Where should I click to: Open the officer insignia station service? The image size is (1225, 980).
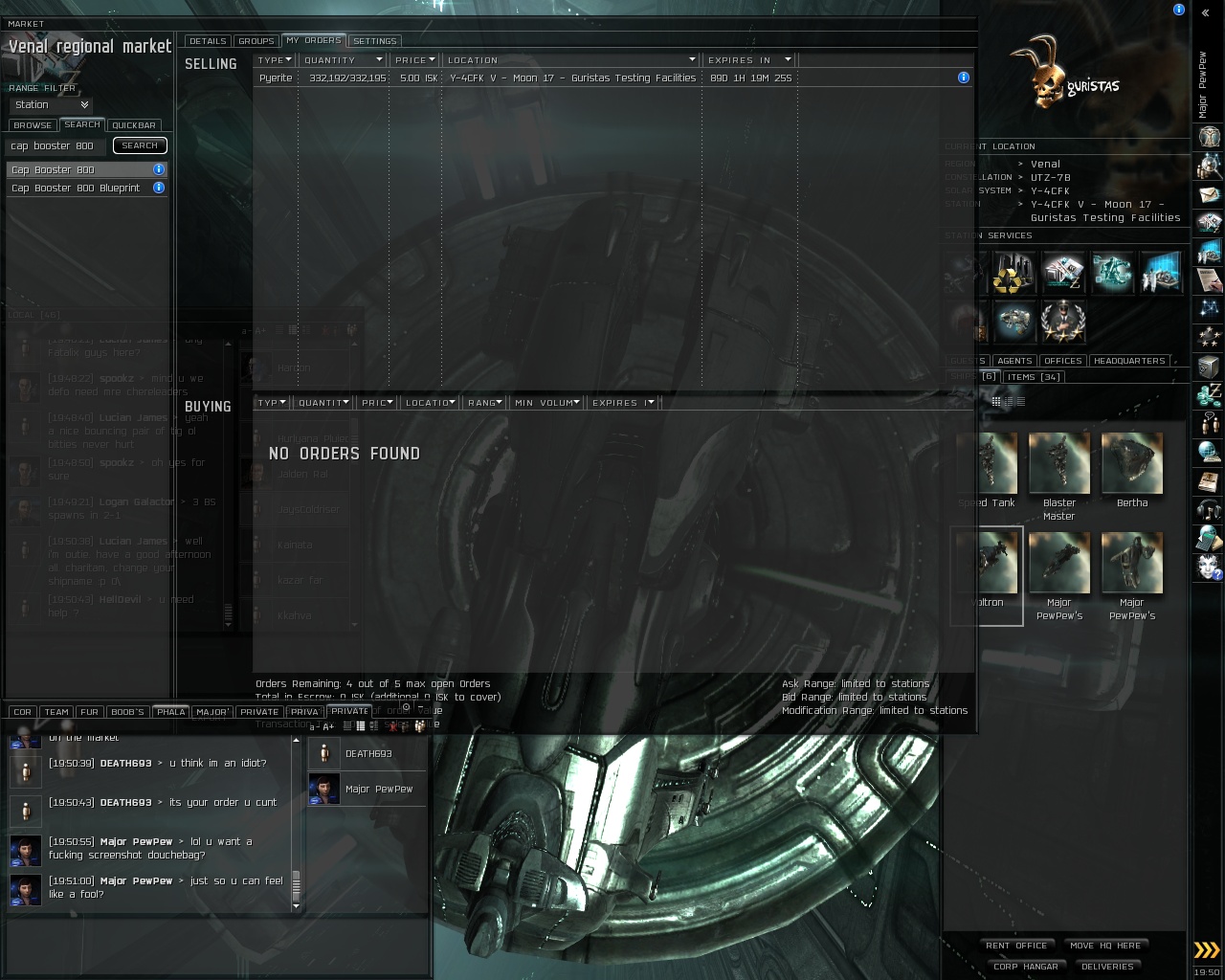pyautogui.click(x=1063, y=322)
